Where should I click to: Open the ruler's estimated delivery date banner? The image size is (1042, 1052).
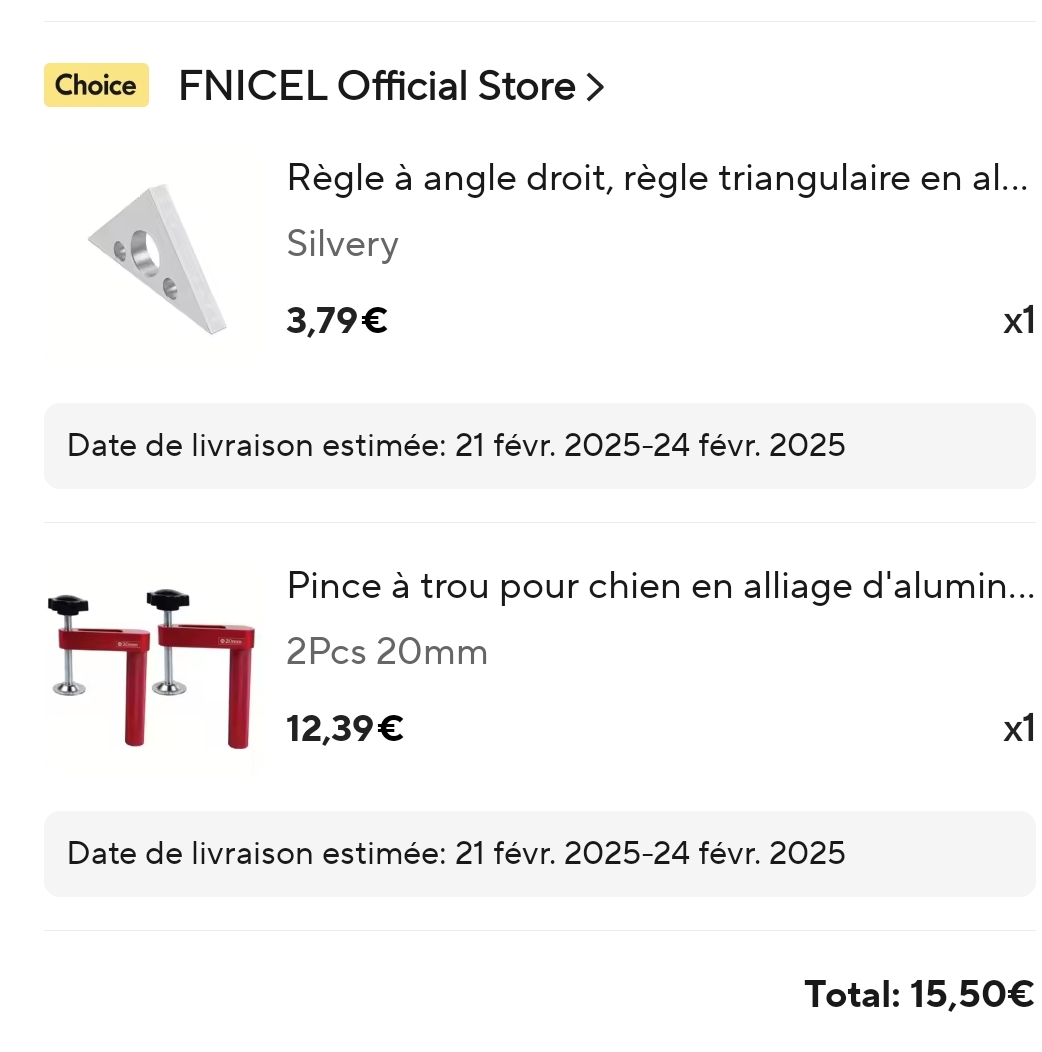(539, 446)
